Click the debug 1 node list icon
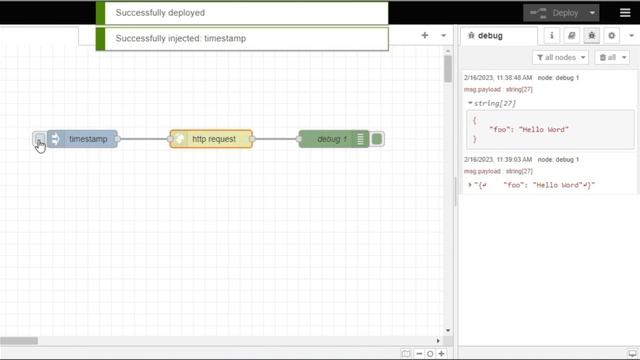The image size is (640, 360). [360, 139]
